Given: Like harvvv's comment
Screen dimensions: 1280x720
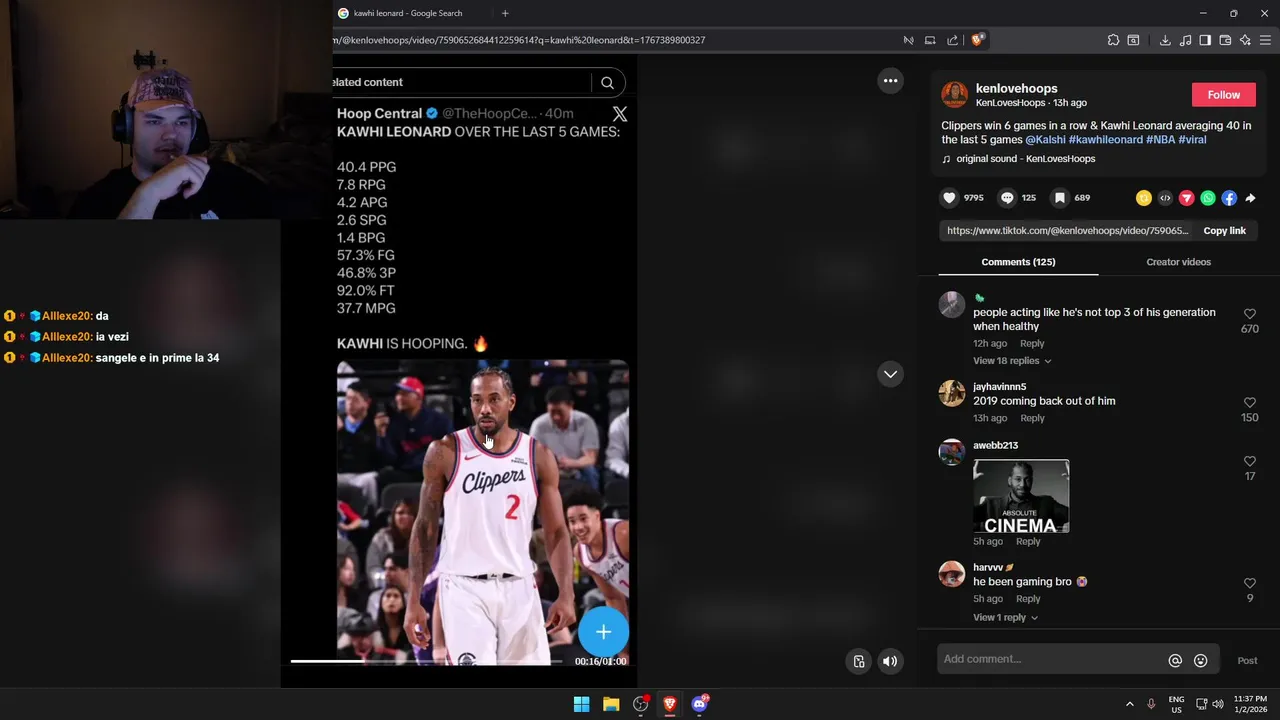Looking at the screenshot, I should 1249,583.
